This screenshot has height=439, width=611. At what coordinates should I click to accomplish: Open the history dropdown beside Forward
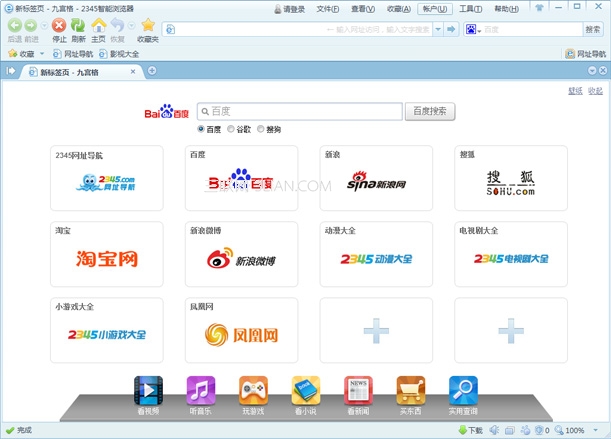point(44,26)
